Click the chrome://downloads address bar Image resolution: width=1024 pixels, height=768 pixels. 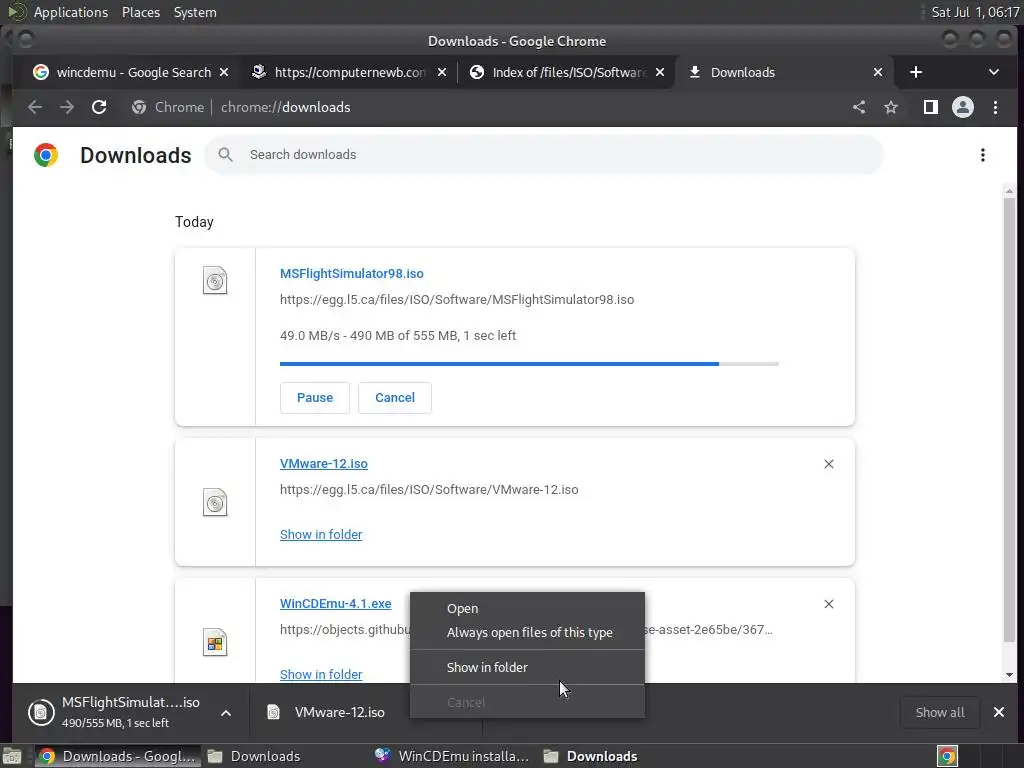tap(483, 107)
